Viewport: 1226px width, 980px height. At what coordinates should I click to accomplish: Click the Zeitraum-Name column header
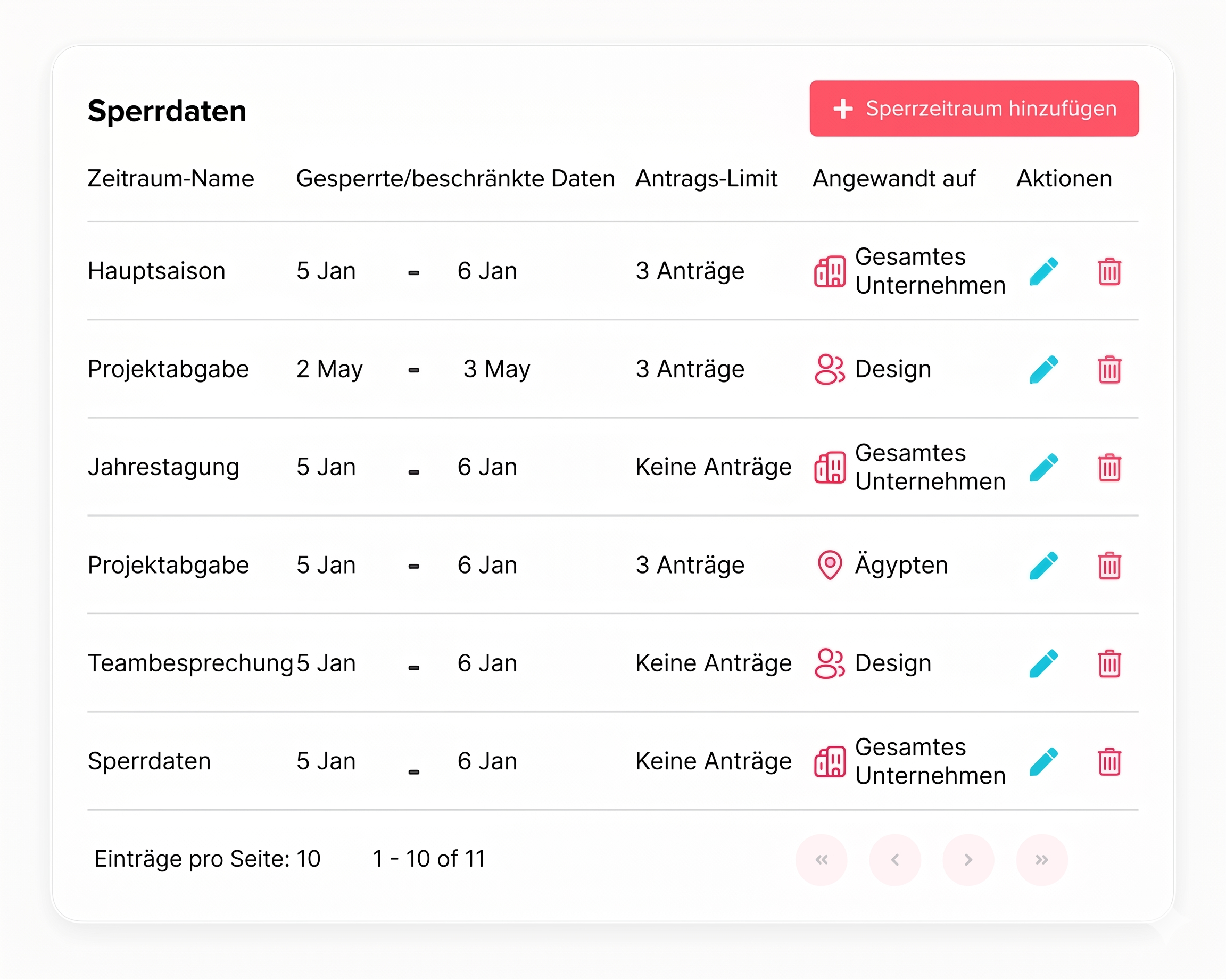[x=171, y=178]
